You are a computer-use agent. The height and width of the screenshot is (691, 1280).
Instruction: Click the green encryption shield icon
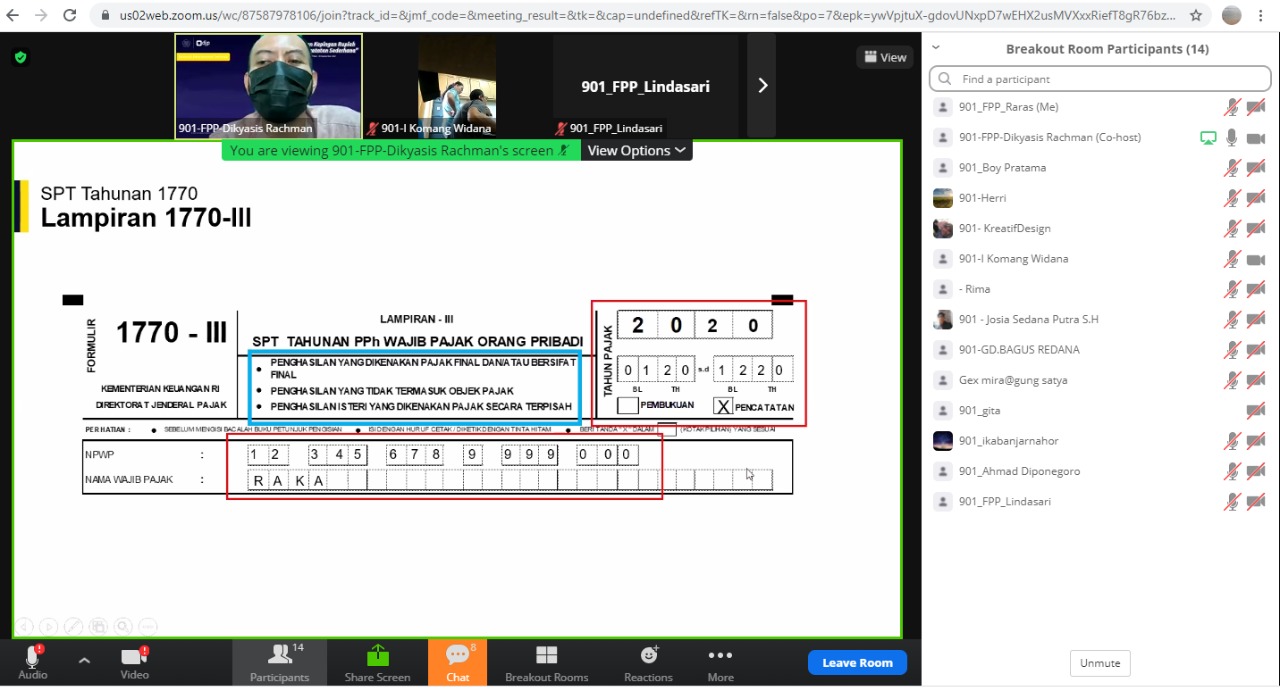(20, 57)
